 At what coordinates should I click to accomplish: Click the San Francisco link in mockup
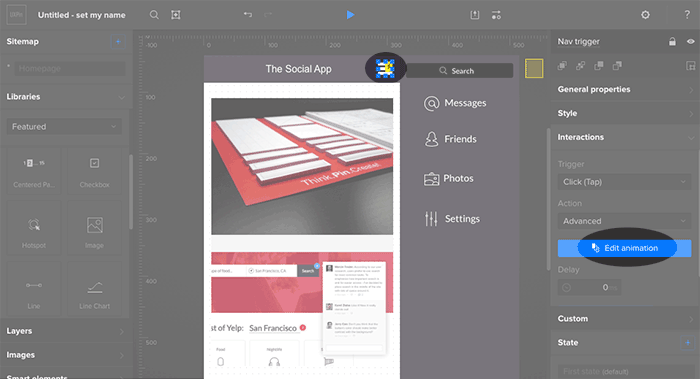coord(273,328)
